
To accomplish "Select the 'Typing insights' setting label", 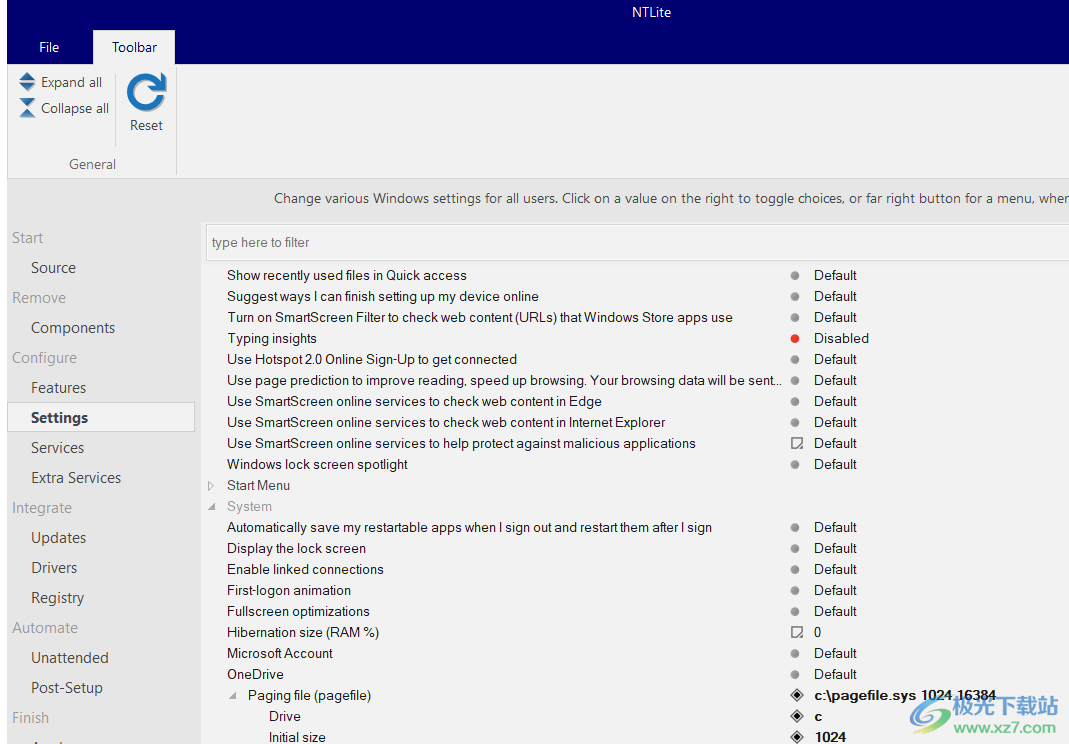I will 272,338.
